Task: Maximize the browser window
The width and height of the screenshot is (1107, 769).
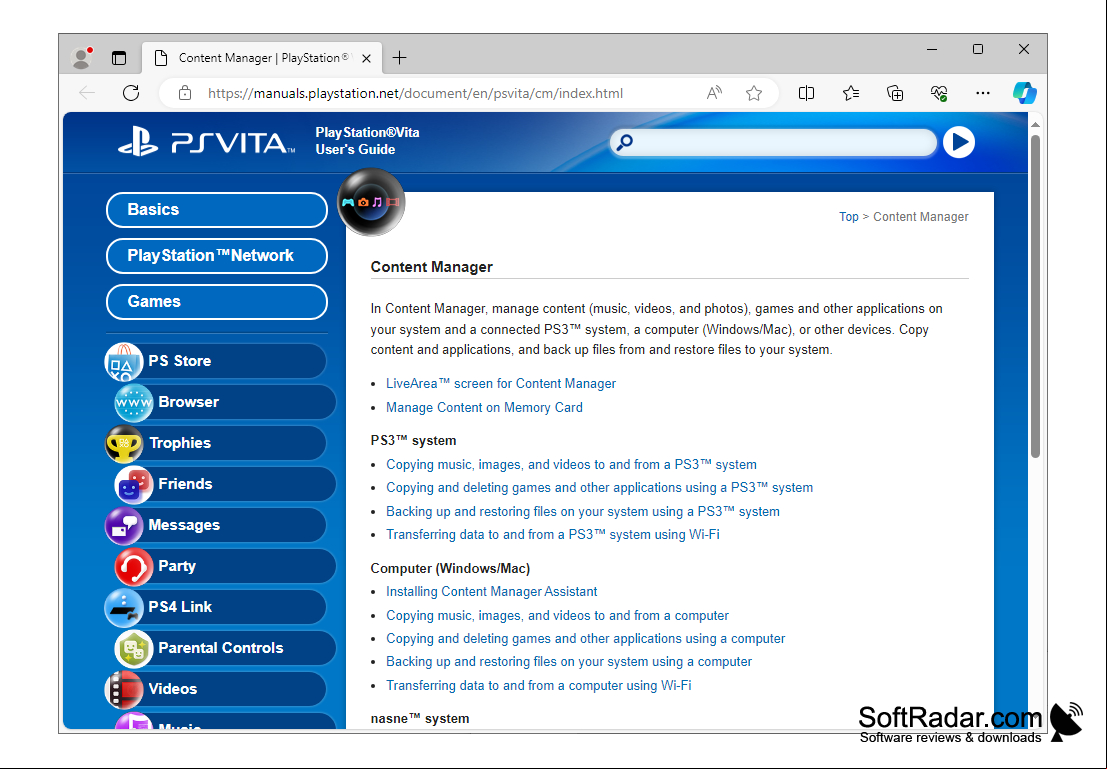Action: tap(978, 49)
